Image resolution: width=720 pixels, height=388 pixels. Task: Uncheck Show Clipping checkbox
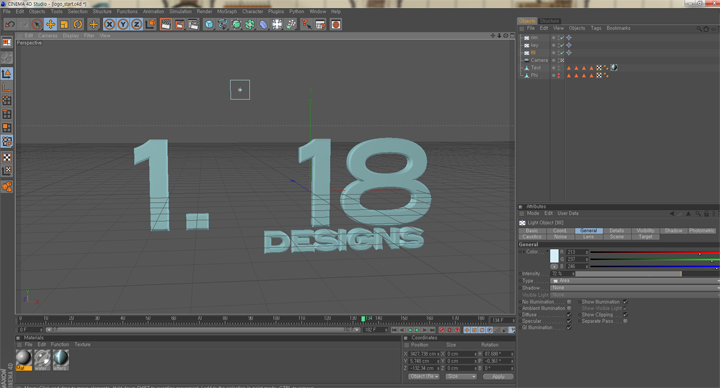pos(625,315)
